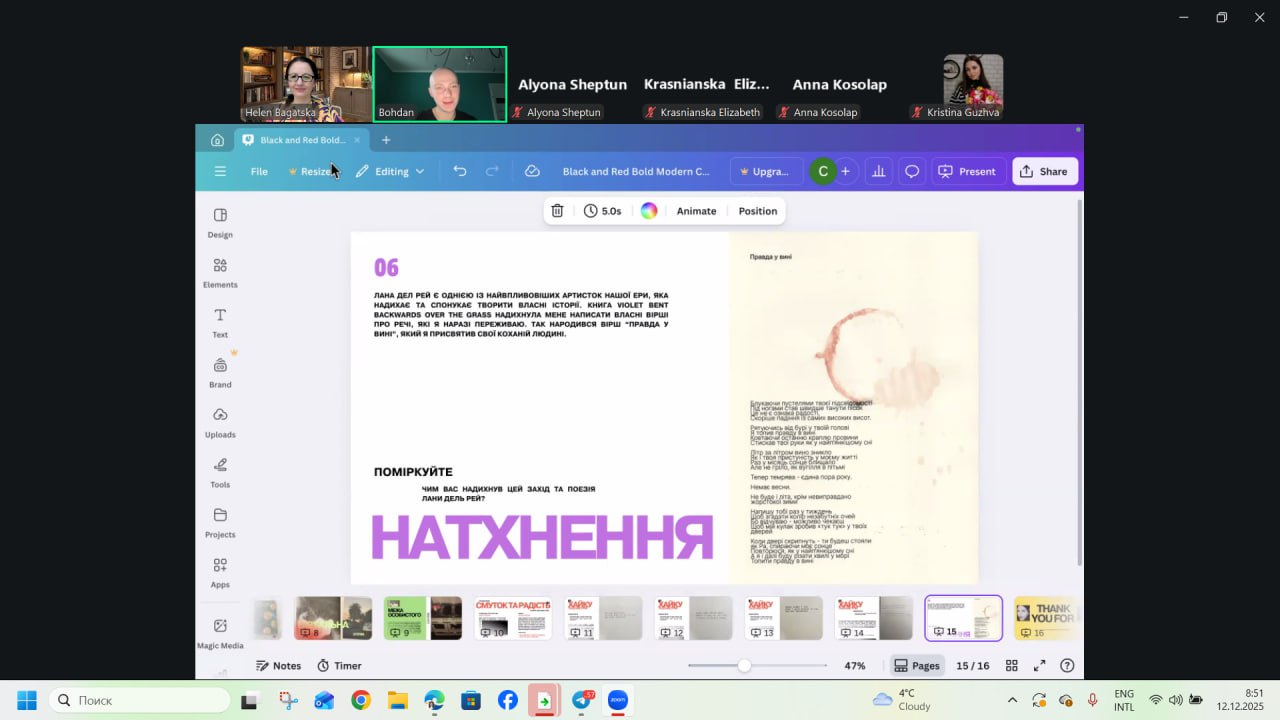The image size is (1280, 720).
Task: Switch to grid view of pages
Action: (1012, 666)
